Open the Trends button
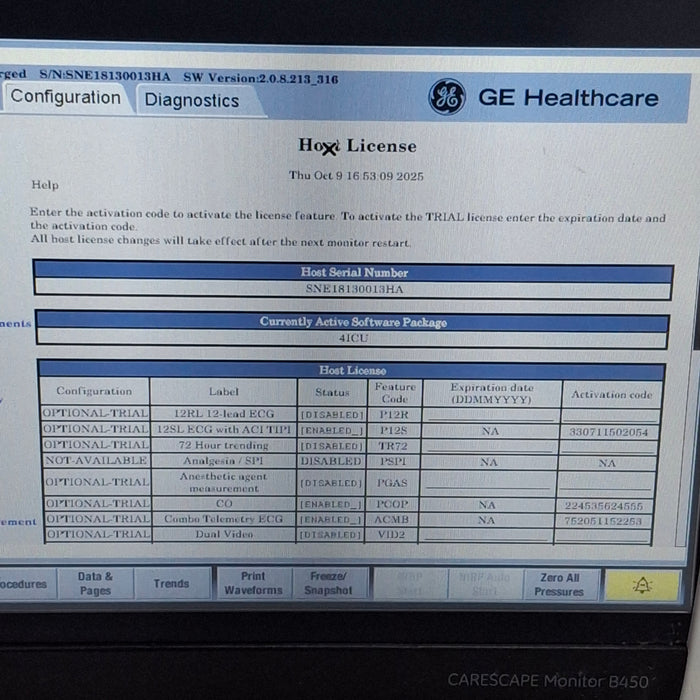 point(171,583)
